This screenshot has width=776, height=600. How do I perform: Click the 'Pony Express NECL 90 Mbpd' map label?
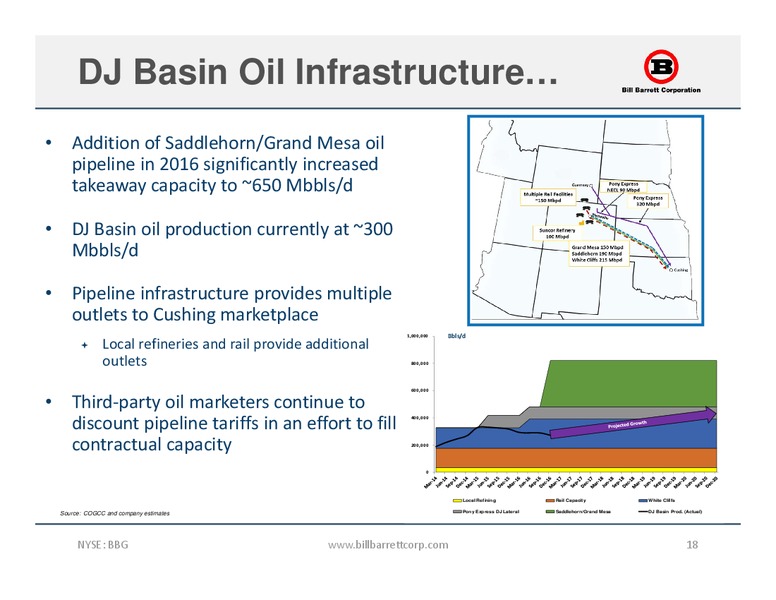[623, 187]
